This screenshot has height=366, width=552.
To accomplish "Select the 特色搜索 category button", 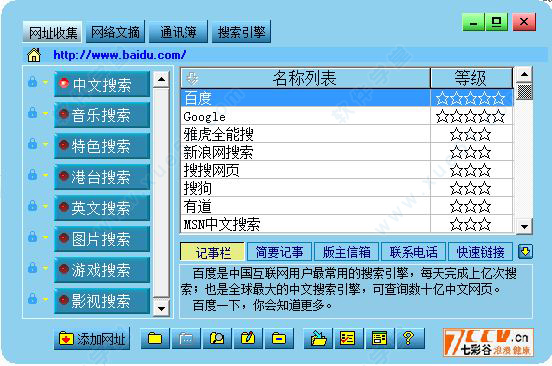I will (102, 146).
